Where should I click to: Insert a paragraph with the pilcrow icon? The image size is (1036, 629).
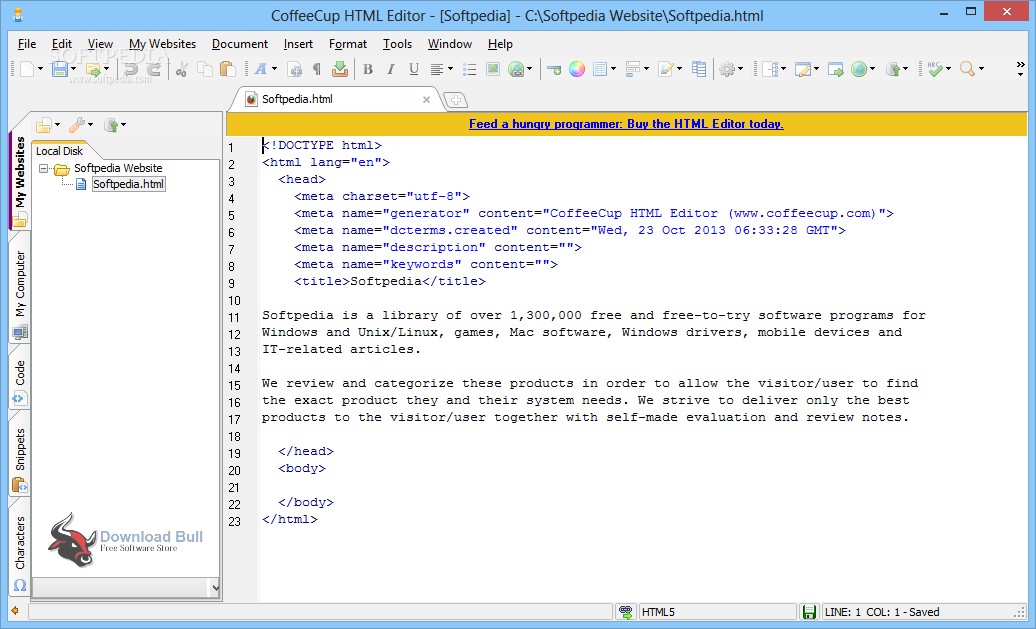point(316,69)
